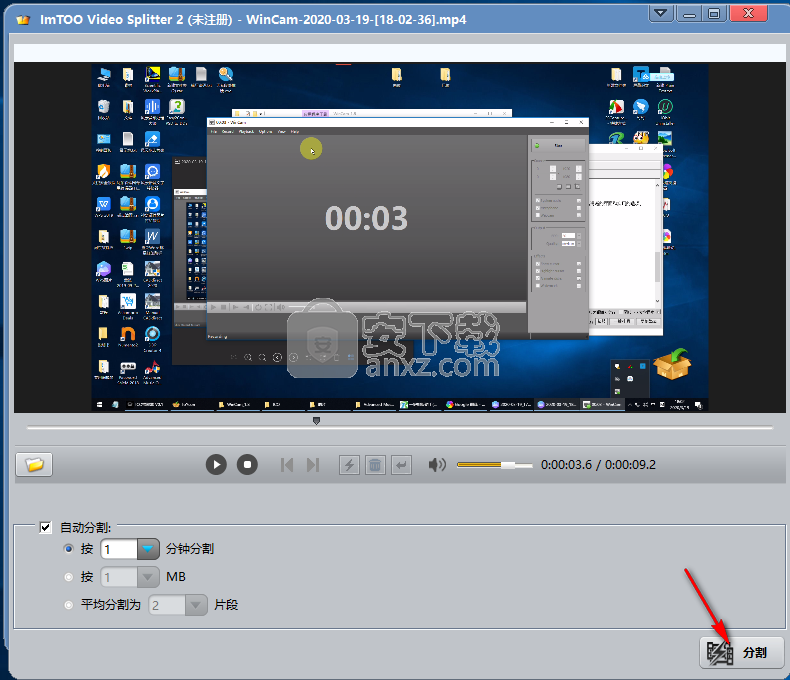Select 平均分割为 片段 radio button

(69, 604)
